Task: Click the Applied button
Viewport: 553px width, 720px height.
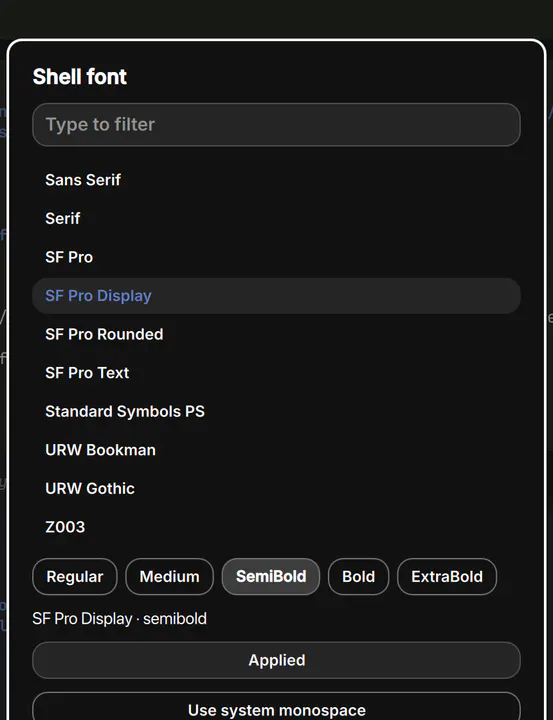Action: point(276,660)
